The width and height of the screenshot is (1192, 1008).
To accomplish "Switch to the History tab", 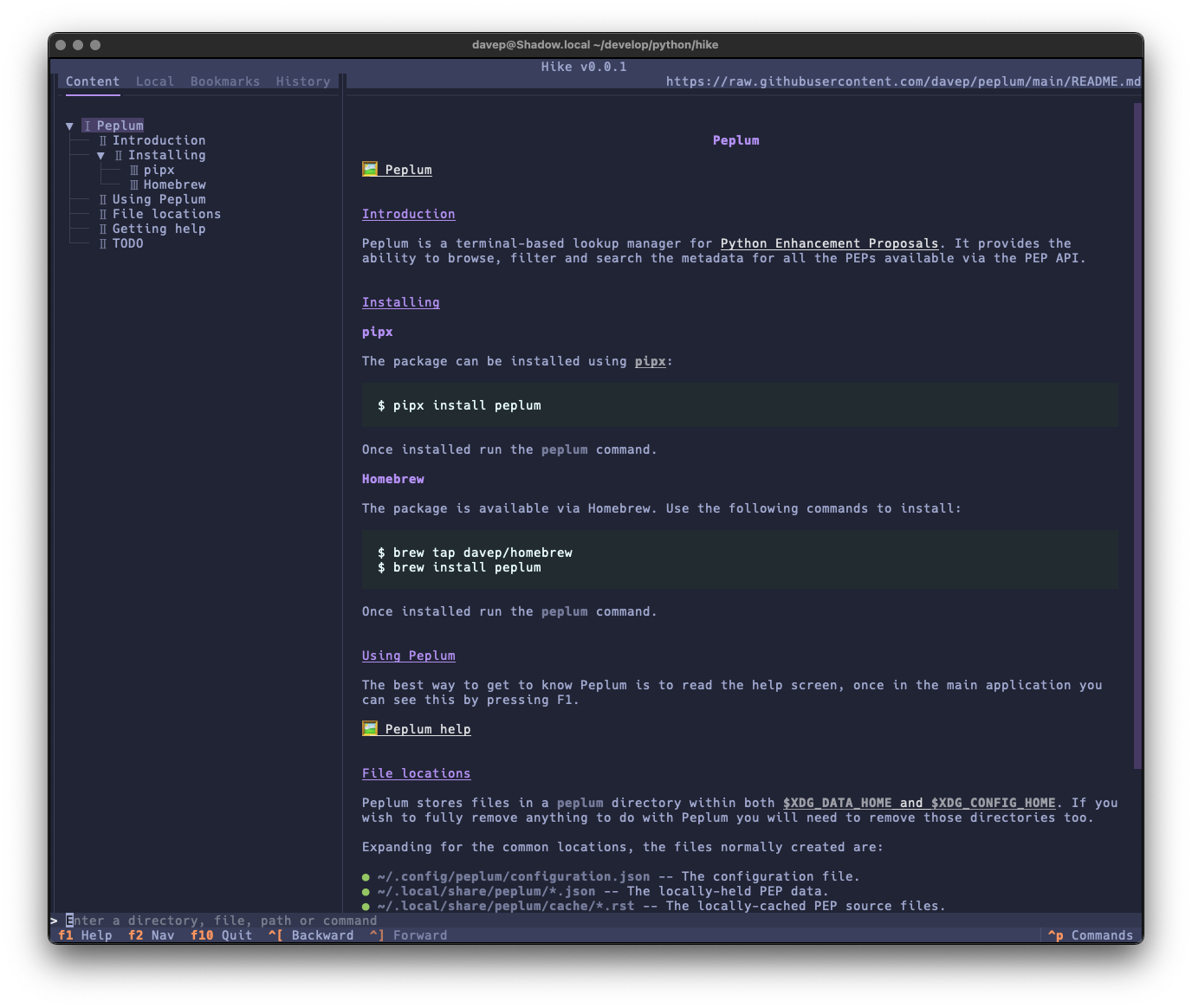I will click(x=303, y=81).
